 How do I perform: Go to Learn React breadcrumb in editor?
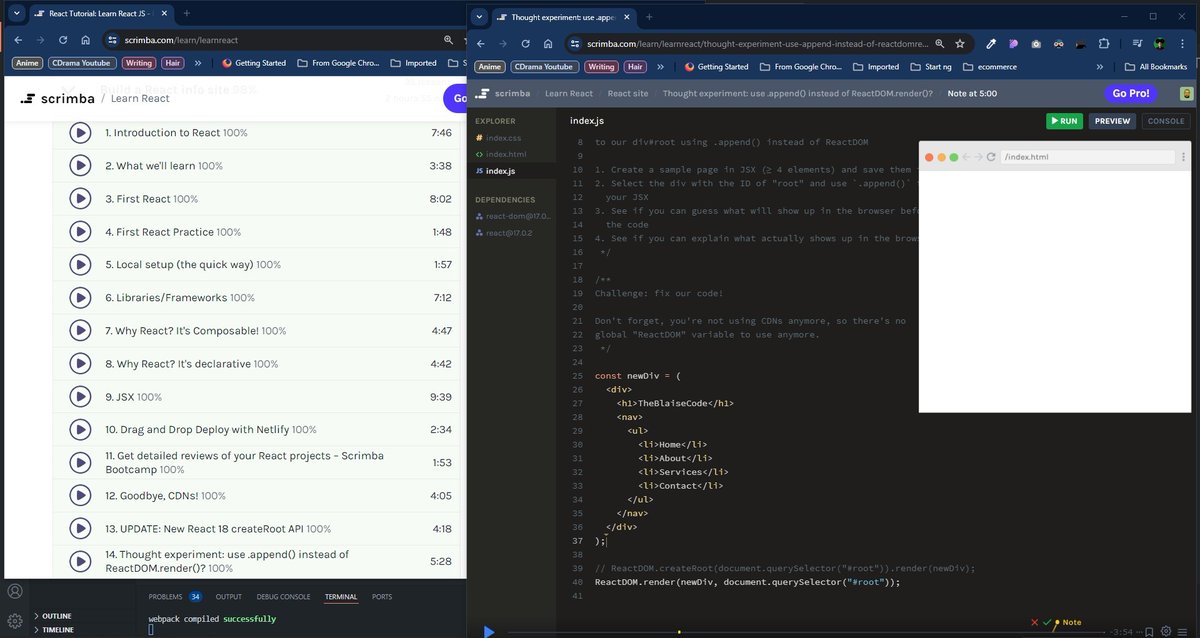(568, 93)
